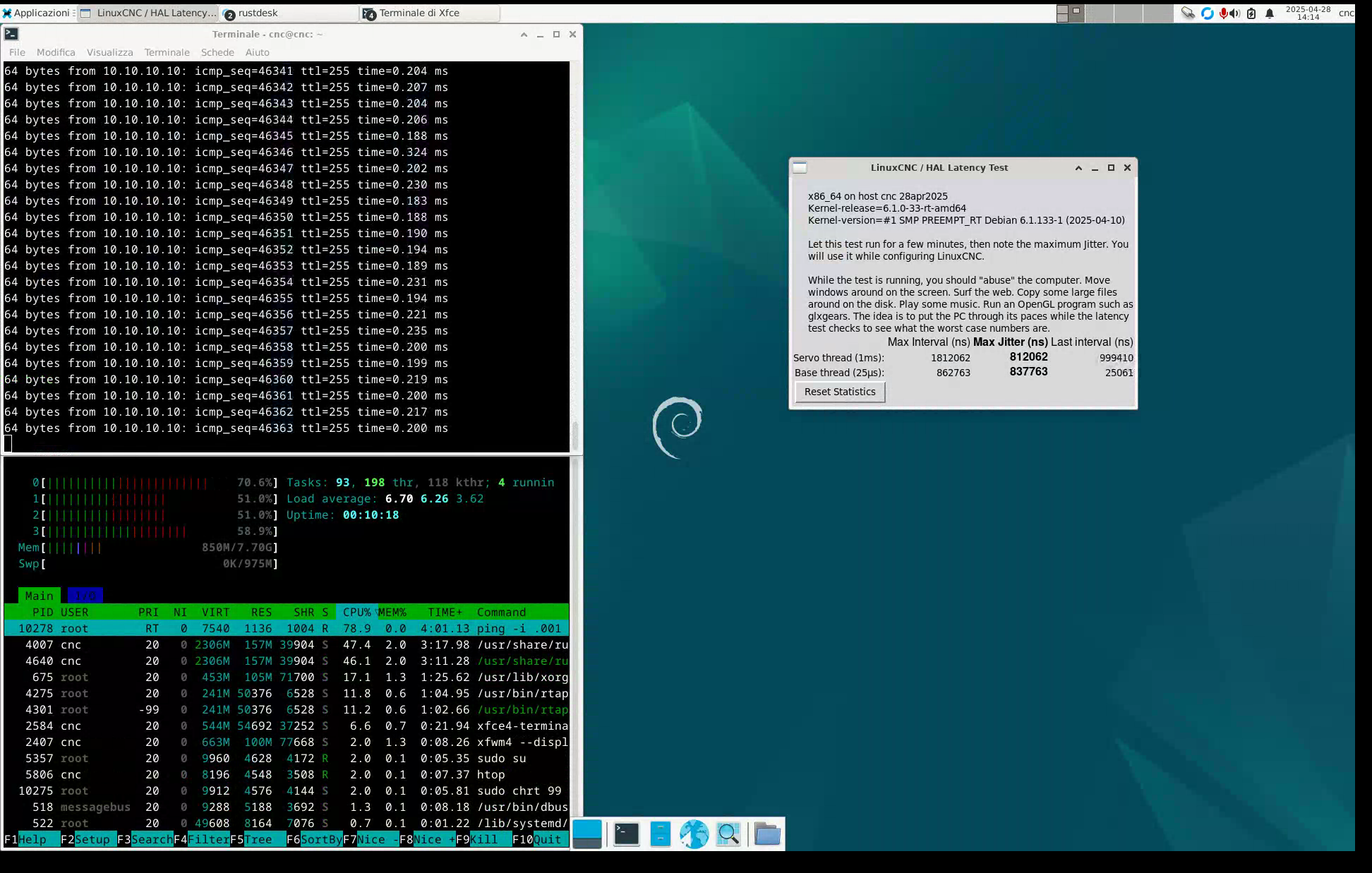This screenshot has width=1372, height=873.
Task: Launch the terminal emulator from the dock
Action: pos(626,834)
